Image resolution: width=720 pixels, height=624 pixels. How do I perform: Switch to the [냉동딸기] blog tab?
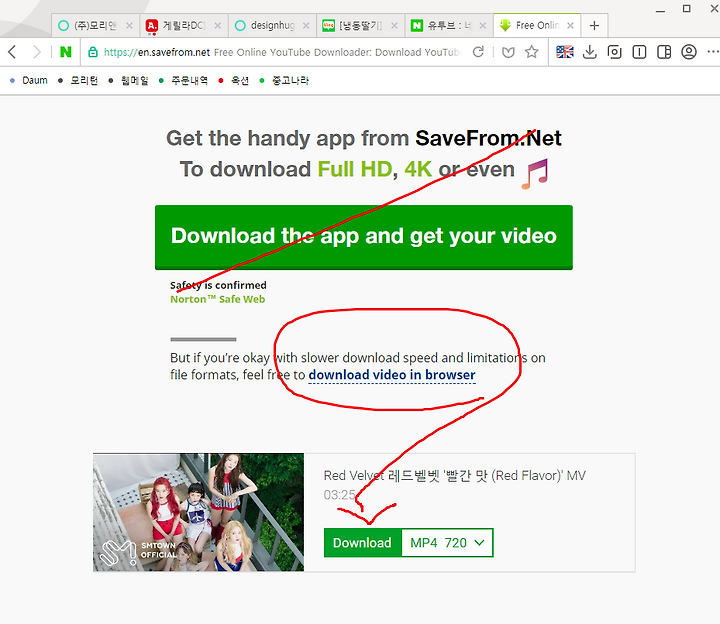[360, 26]
